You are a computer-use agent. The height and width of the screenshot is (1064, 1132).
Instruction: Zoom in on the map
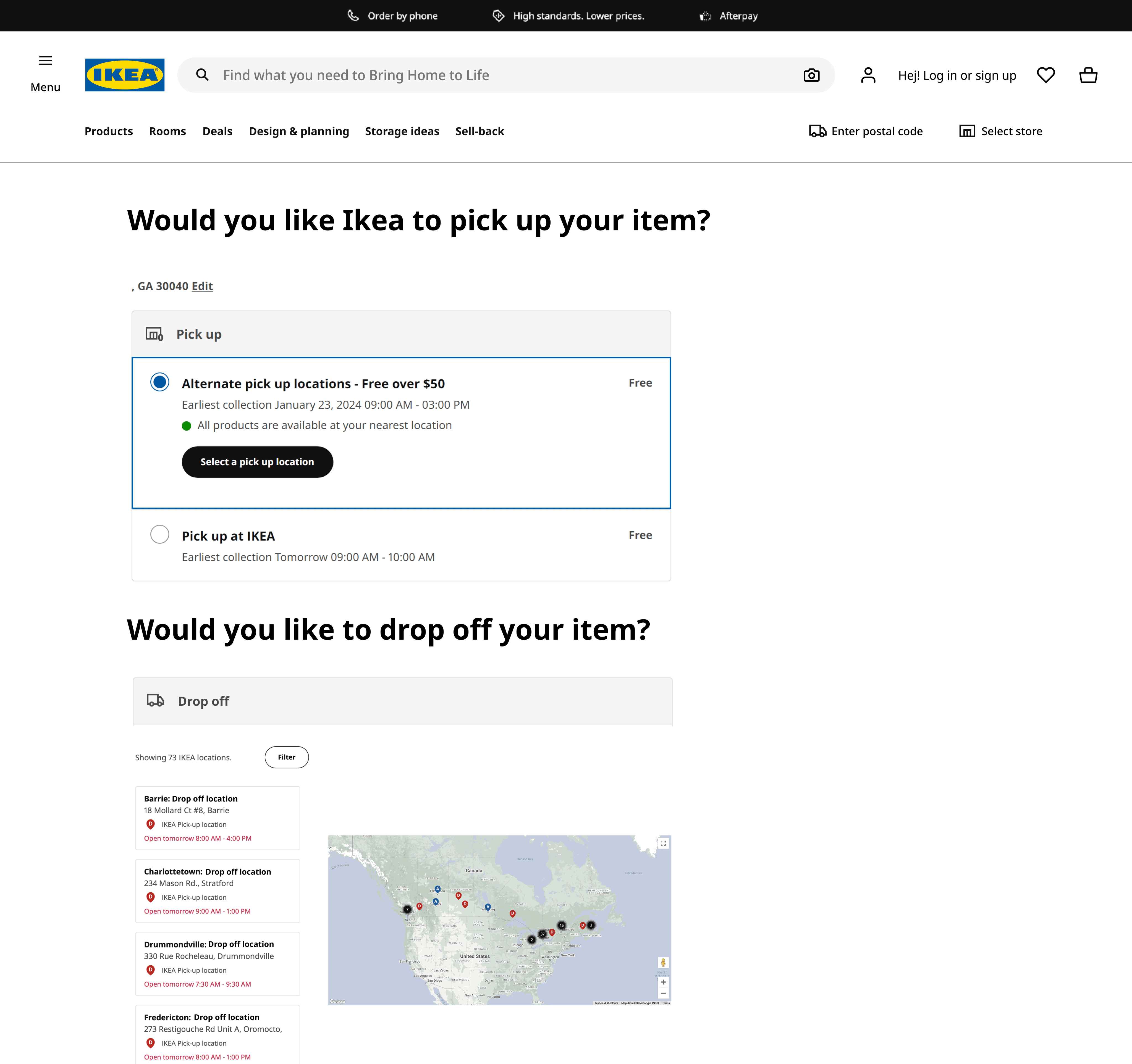click(x=663, y=982)
